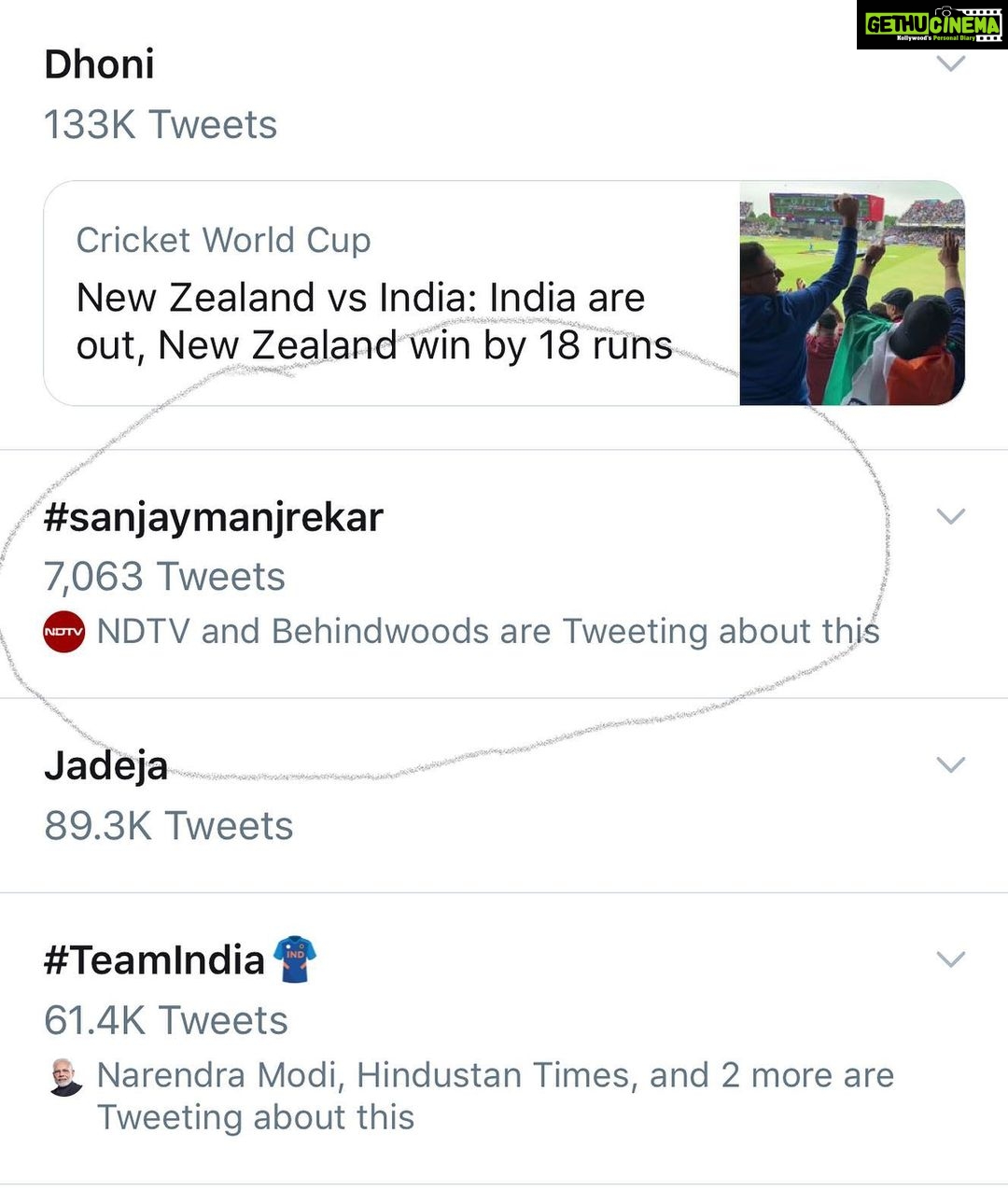This screenshot has height=1190, width=1008.
Task: Expand options chevron for Dhoni trend
Action: 950,63
